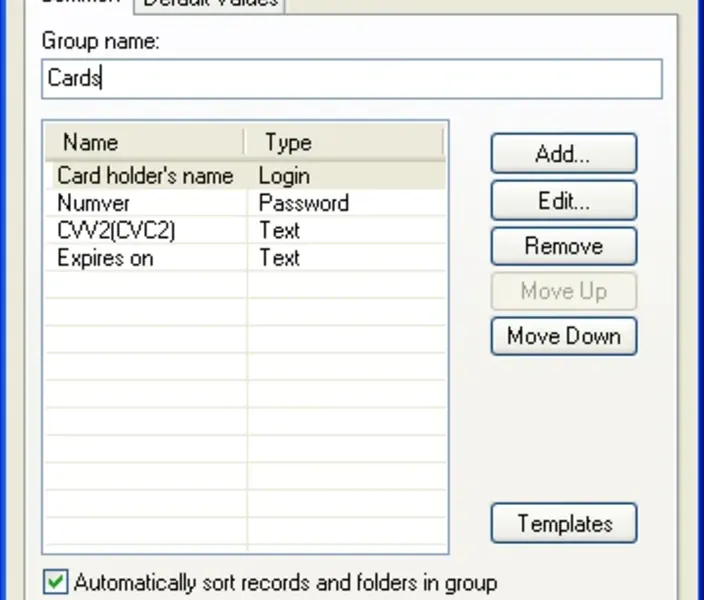Open the Edit... dialog button
The width and height of the screenshot is (704, 600).
(563, 200)
